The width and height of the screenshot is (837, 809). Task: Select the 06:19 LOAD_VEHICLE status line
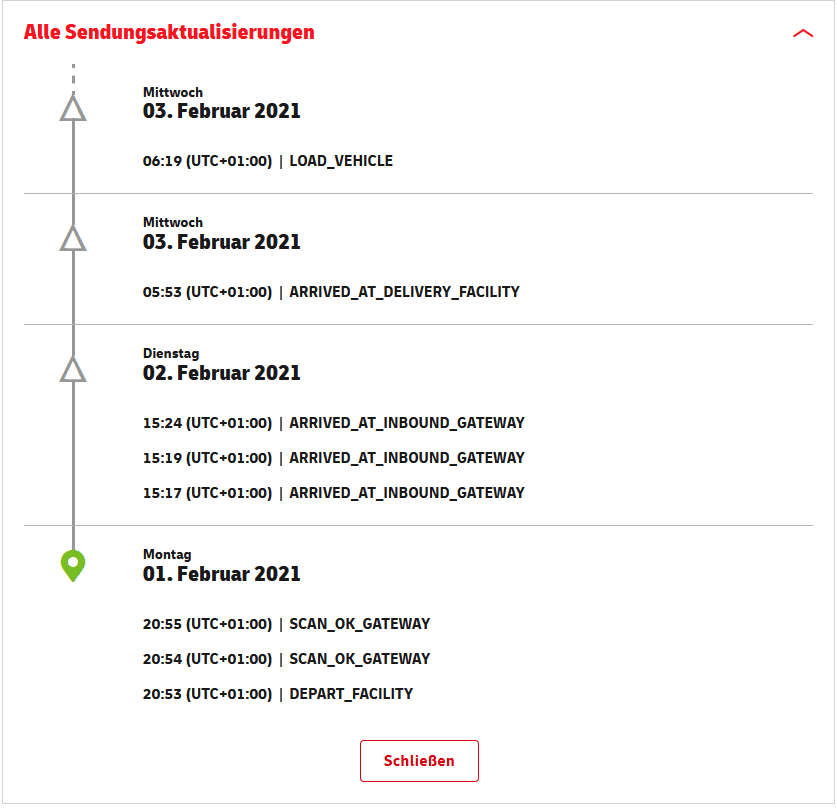[x=267, y=161]
